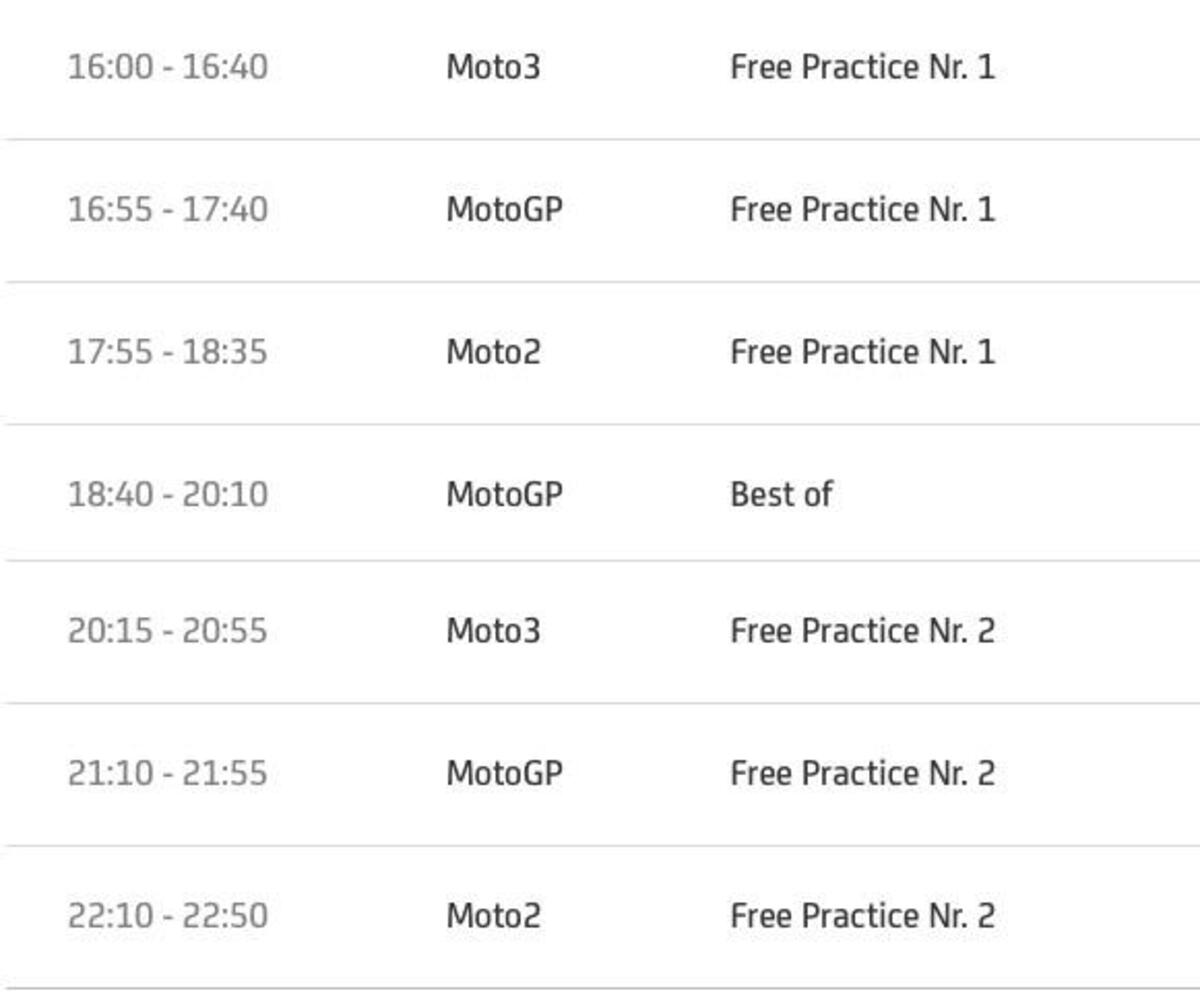This screenshot has width=1200, height=1008.
Task: Open Moto2 Free Practice Nr. 2 session
Action: 862,915
